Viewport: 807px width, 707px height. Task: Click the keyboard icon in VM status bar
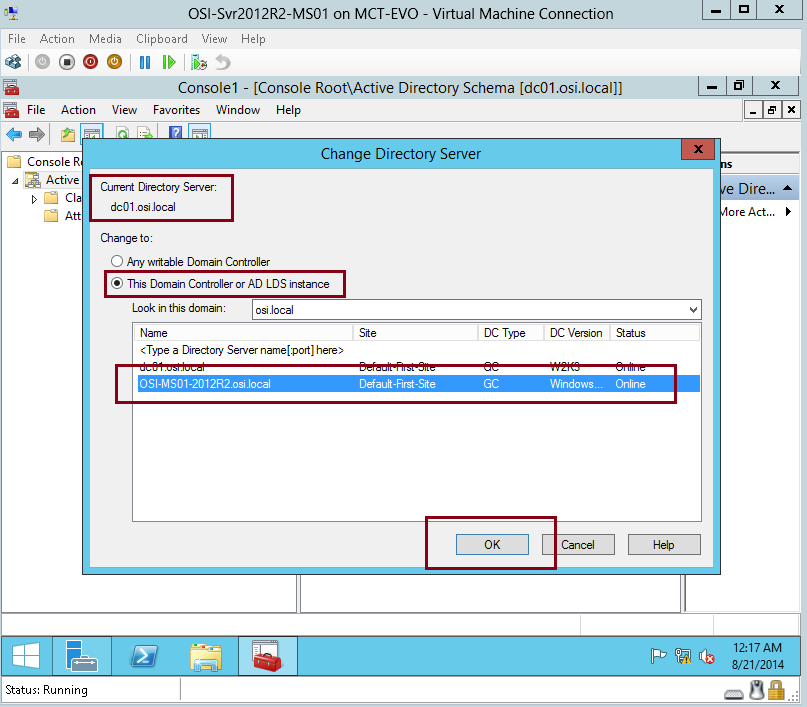[x=733, y=694]
